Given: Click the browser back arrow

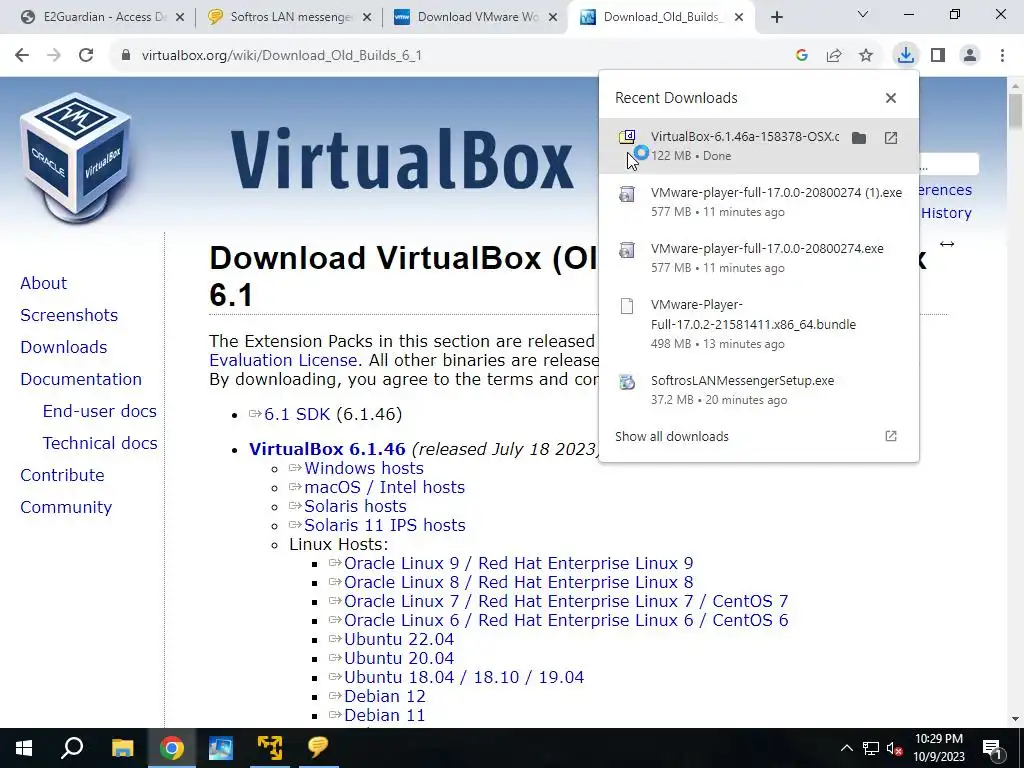Looking at the screenshot, I should [x=22, y=56].
